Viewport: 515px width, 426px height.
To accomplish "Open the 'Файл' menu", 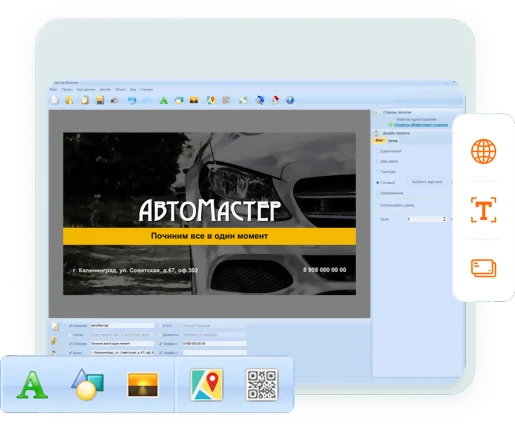I will [x=53, y=89].
